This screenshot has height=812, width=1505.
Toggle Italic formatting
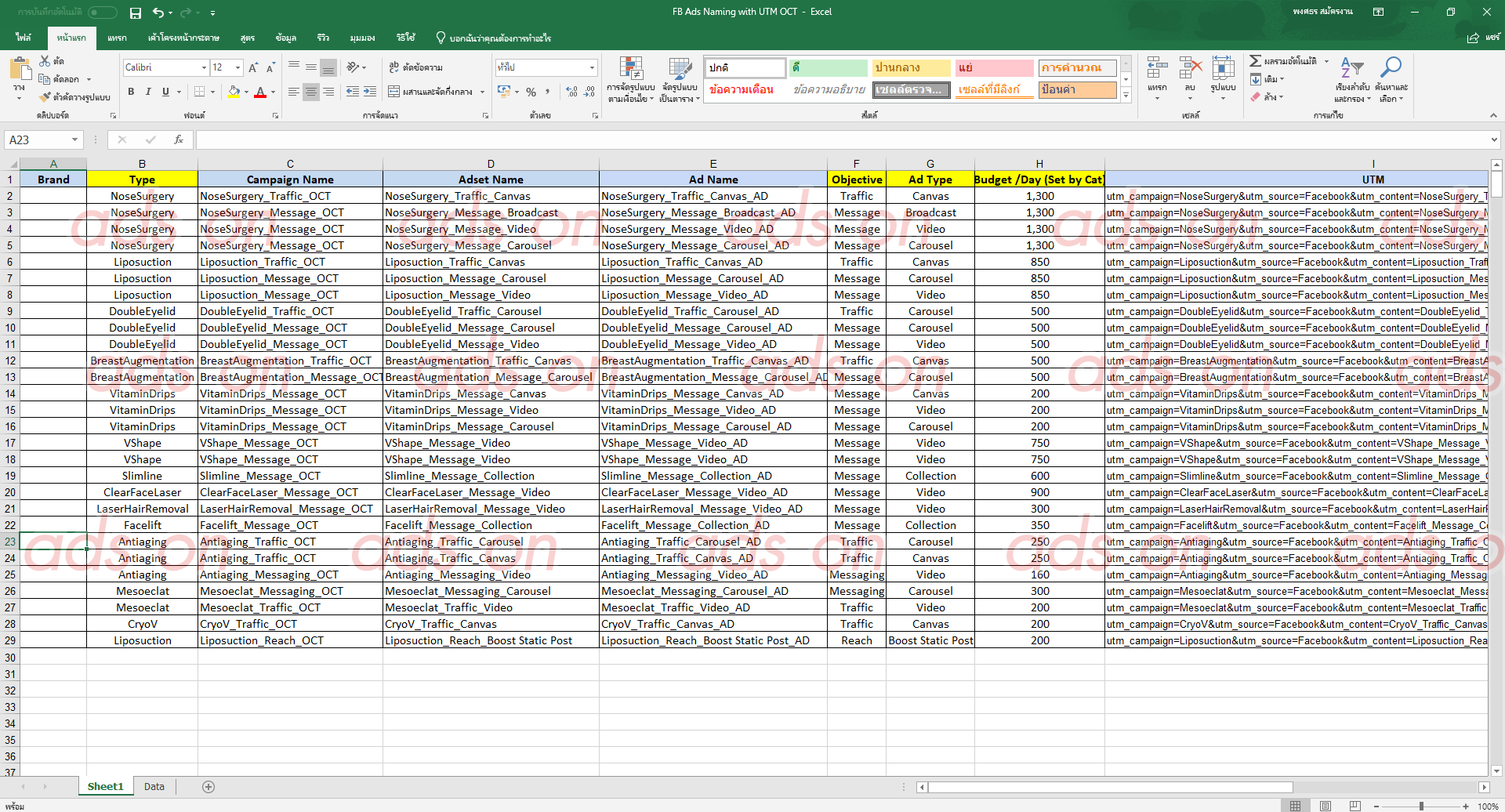pos(148,92)
